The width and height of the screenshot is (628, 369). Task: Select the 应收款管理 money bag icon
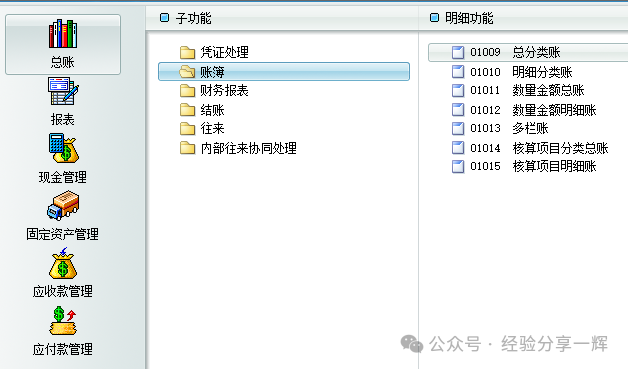click(x=63, y=264)
